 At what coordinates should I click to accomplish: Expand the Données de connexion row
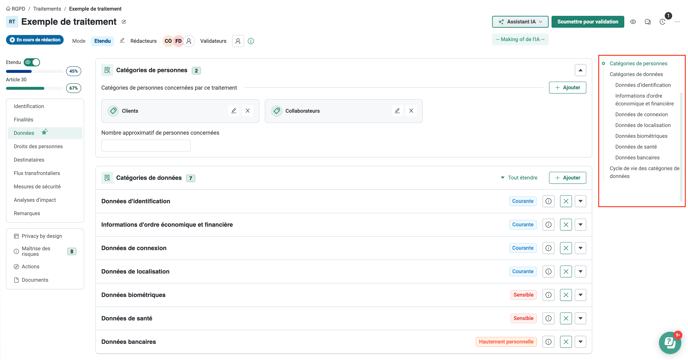coord(580,248)
